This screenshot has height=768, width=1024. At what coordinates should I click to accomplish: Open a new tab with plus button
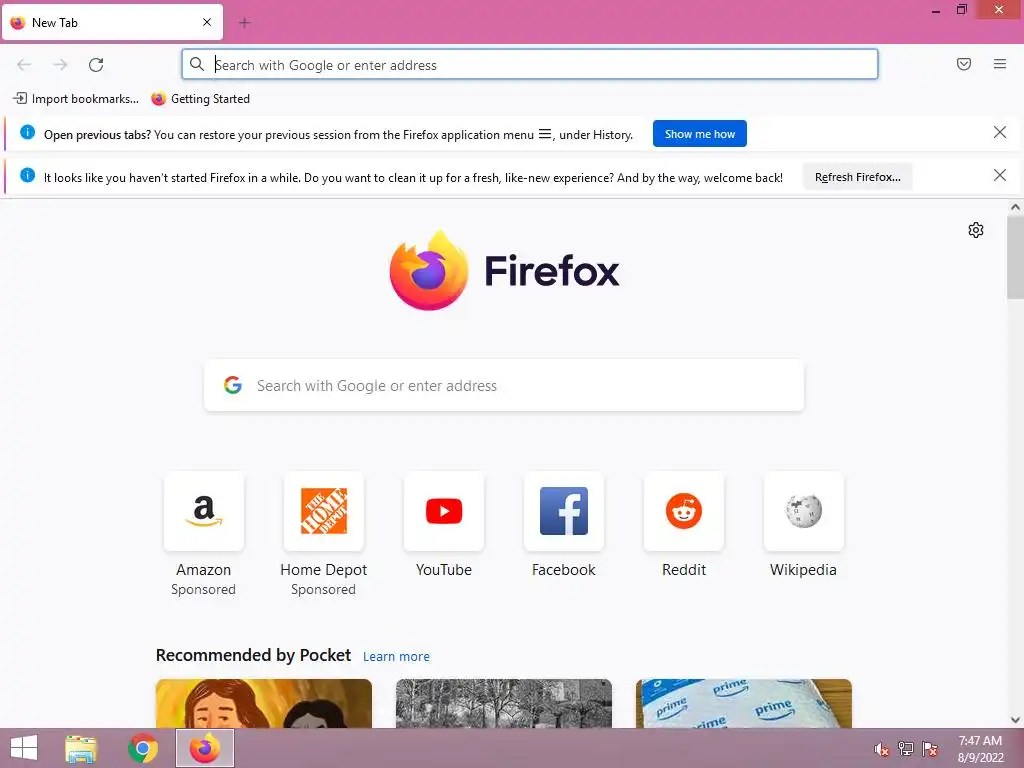244,23
